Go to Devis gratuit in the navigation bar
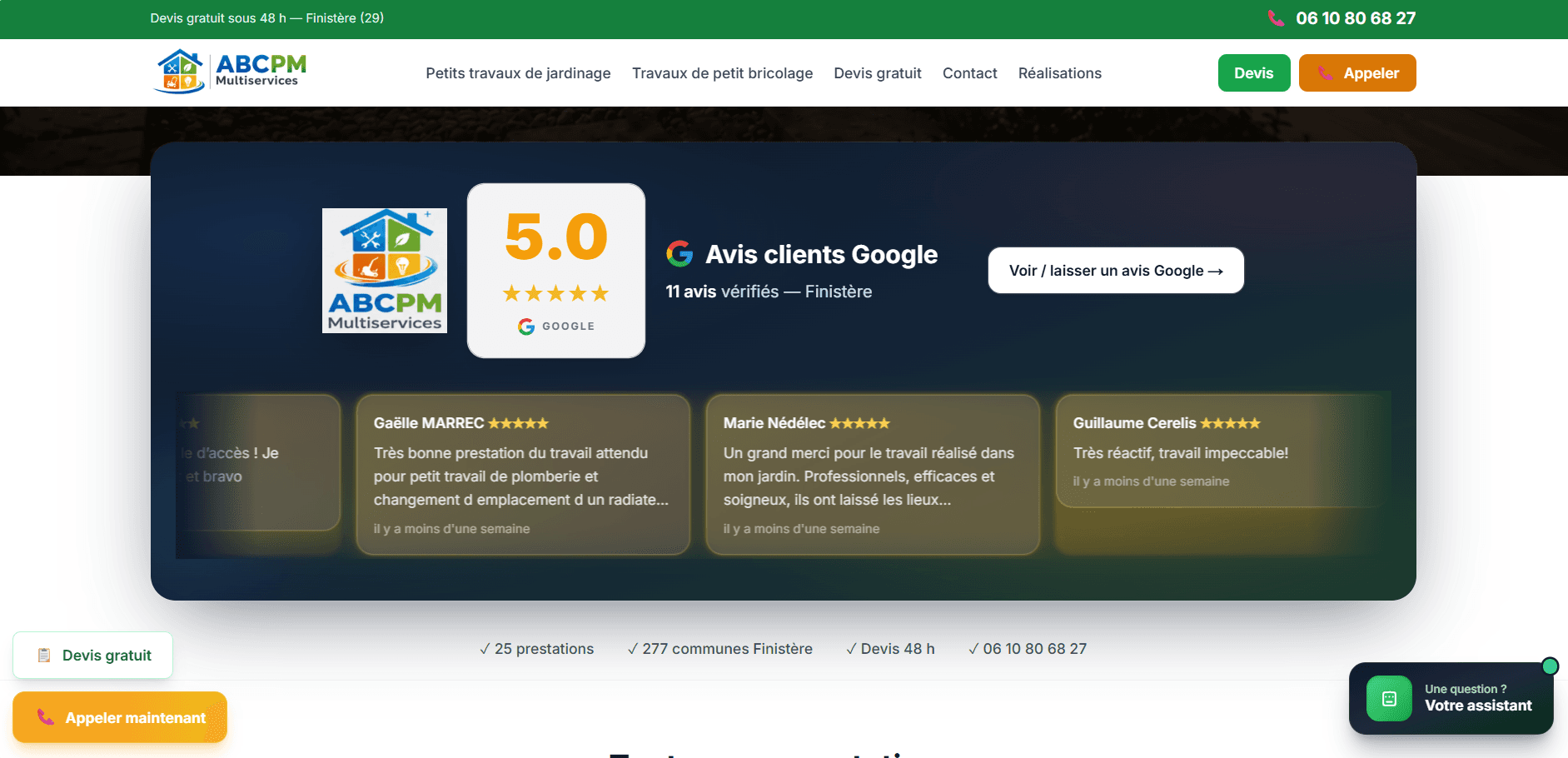The image size is (1568, 758). coord(878,73)
